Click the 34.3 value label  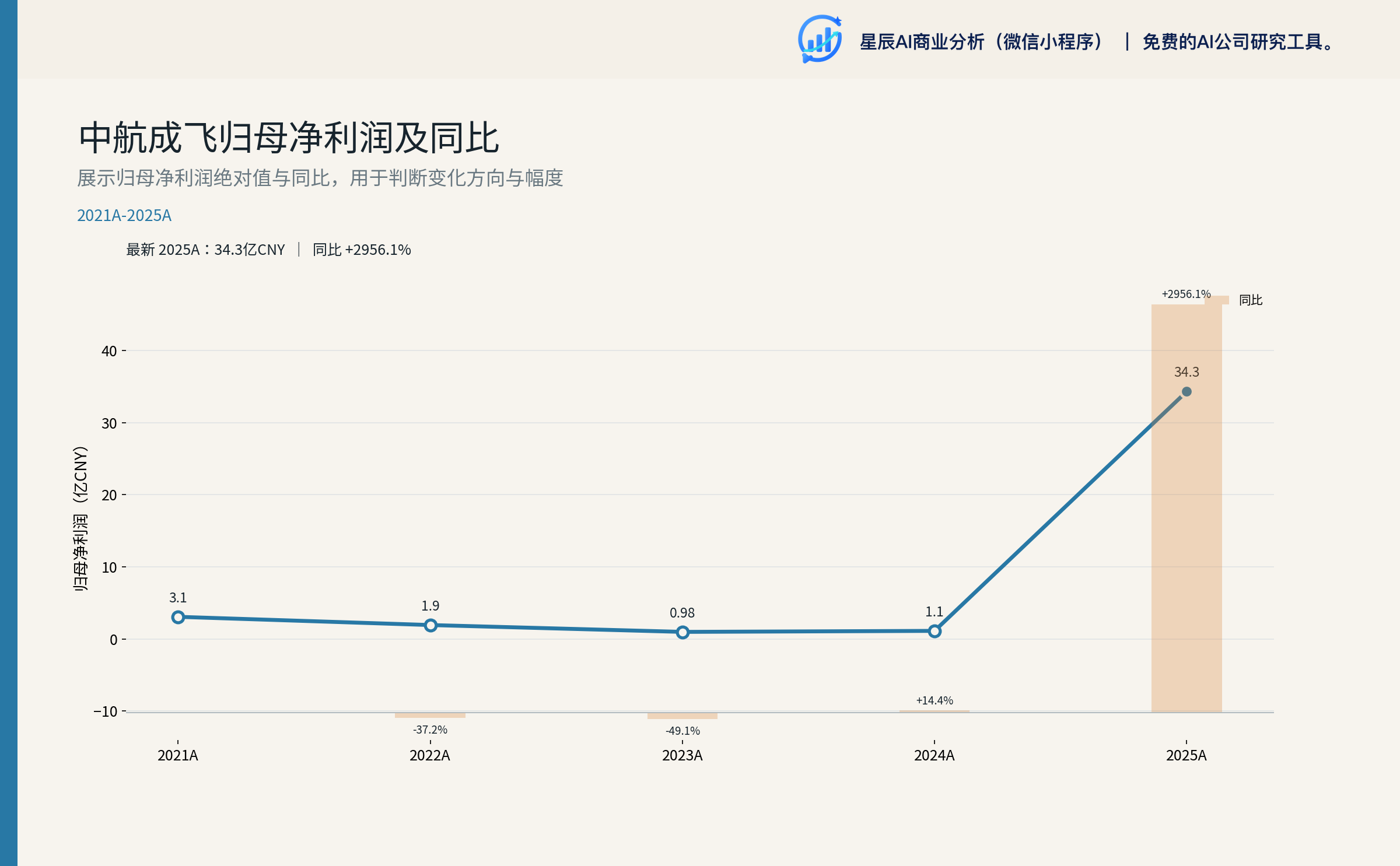(1186, 372)
